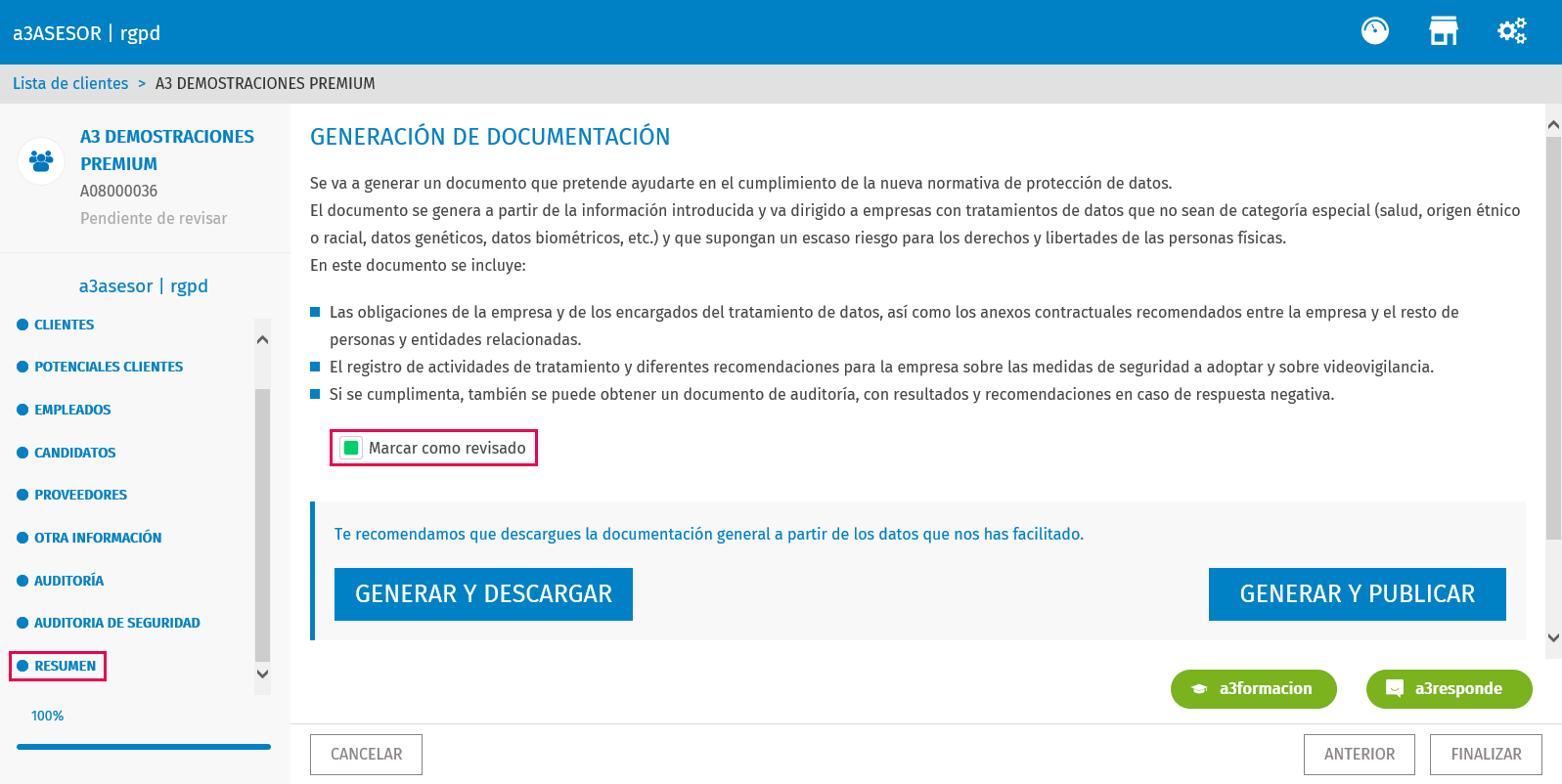Open the settings gears icon
This screenshot has height=784, width=1562.
pyautogui.click(x=1512, y=31)
